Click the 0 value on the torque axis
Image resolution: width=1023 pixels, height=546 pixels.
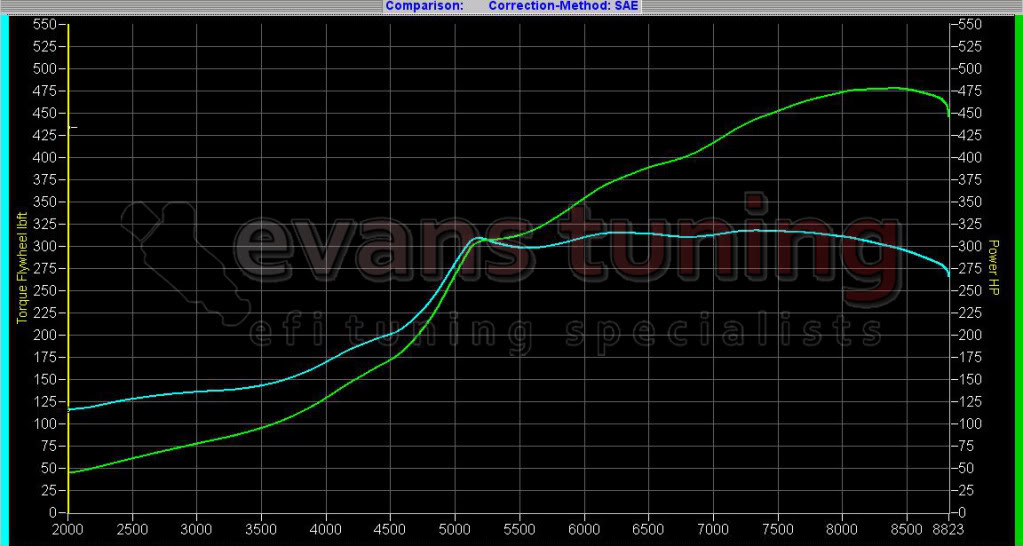click(x=55, y=512)
